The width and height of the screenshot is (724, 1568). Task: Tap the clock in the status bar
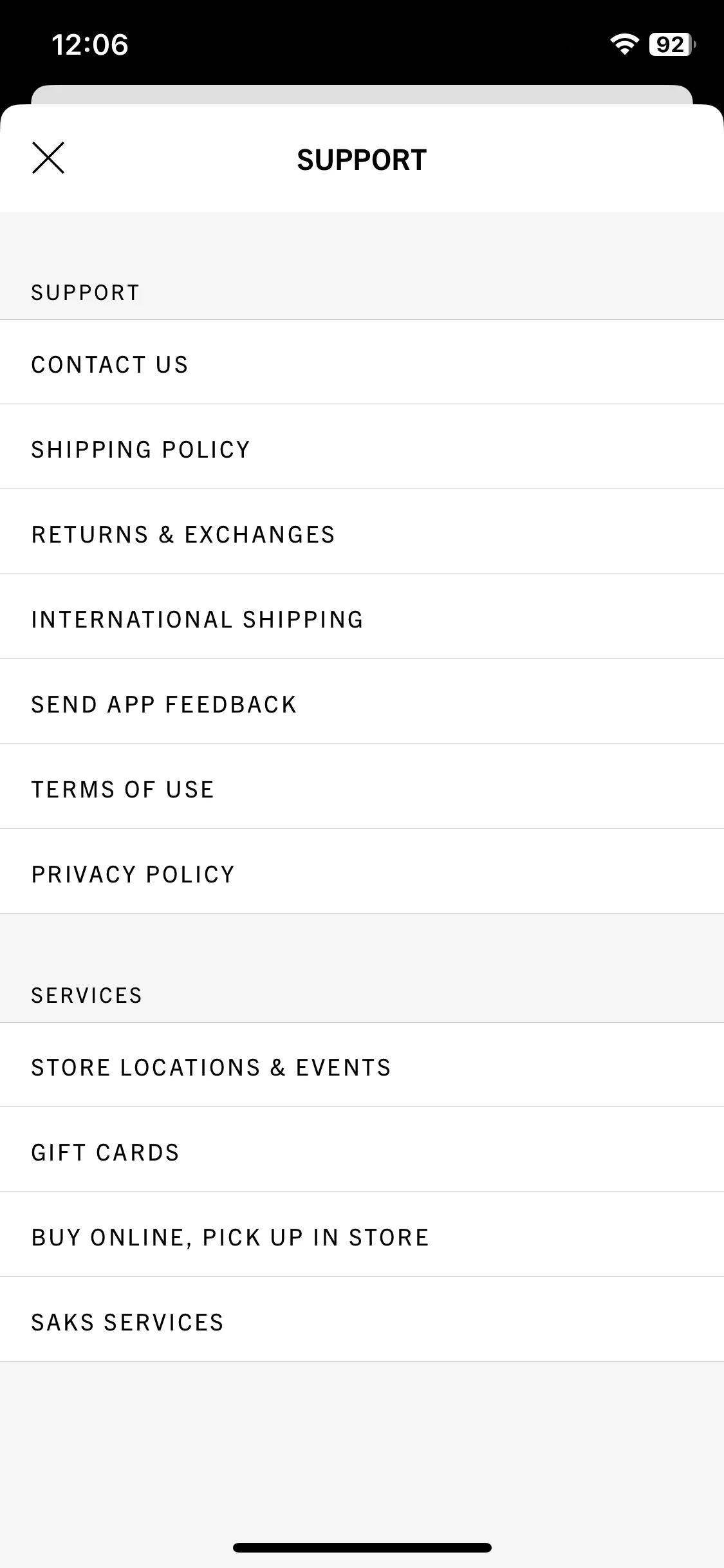(x=89, y=45)
